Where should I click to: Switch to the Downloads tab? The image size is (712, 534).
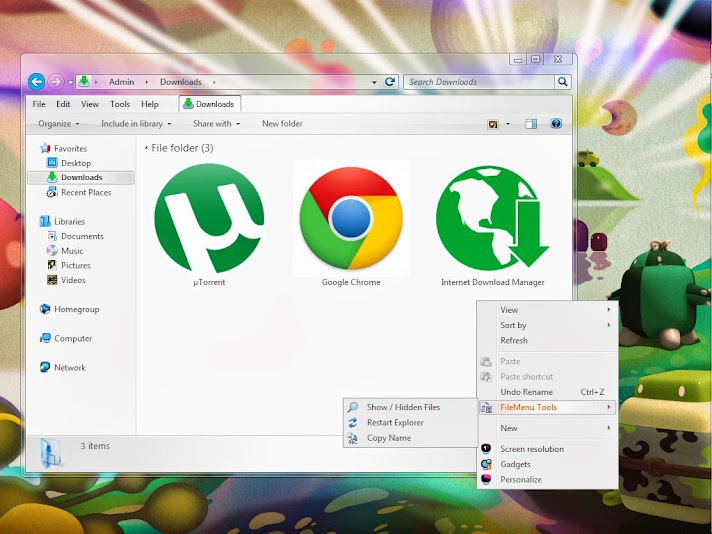210,104
